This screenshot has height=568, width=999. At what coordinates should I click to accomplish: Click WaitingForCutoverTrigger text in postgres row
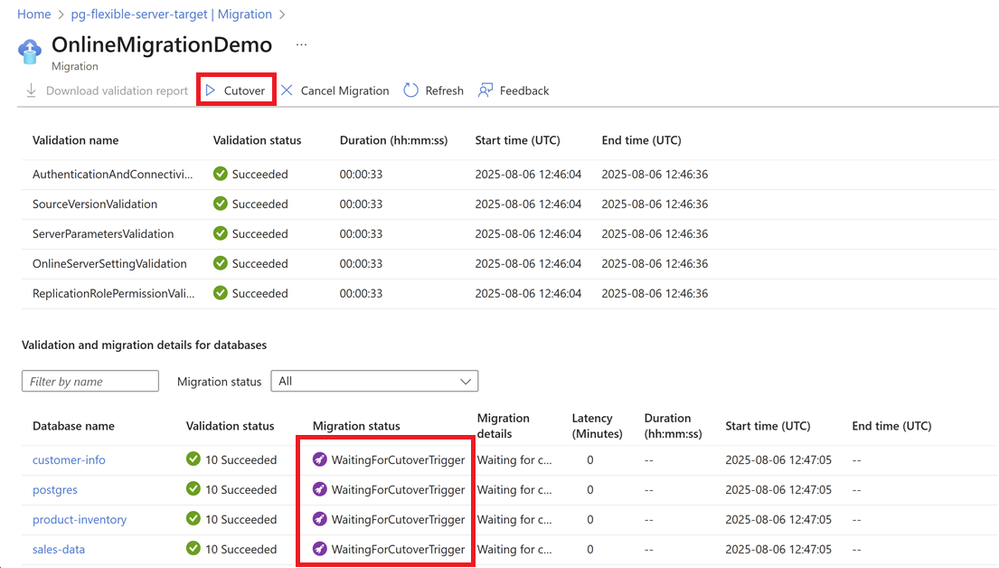pyautogui.click(x=398, y=490)
